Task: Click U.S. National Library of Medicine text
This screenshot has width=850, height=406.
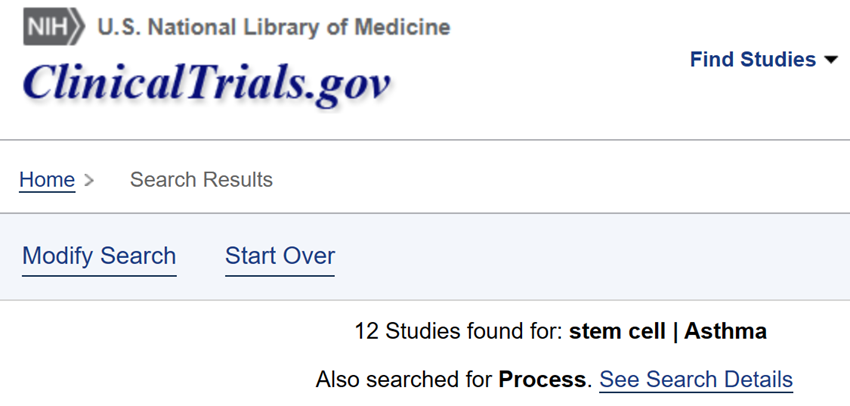Action: (274, 27)
